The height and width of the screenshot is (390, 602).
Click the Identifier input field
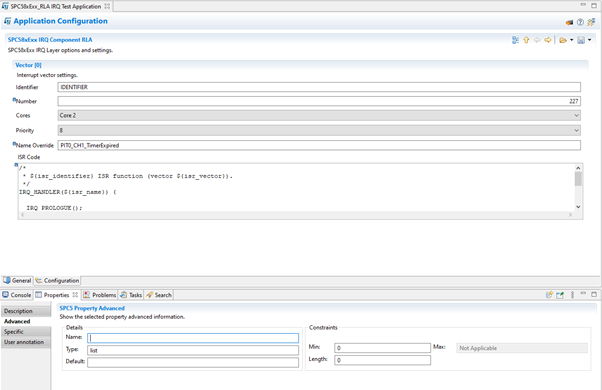tap(319, 87)
